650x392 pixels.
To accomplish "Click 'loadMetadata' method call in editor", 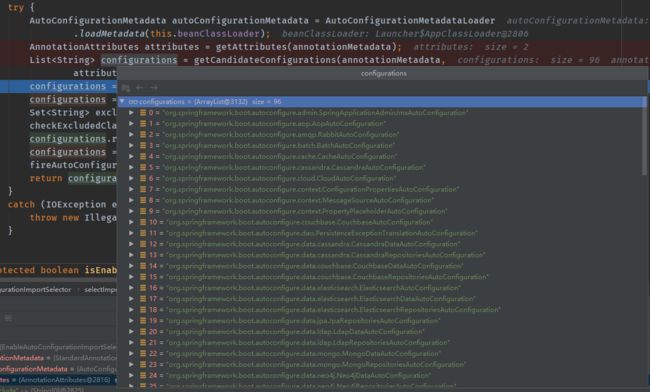I will click(112, 34).
